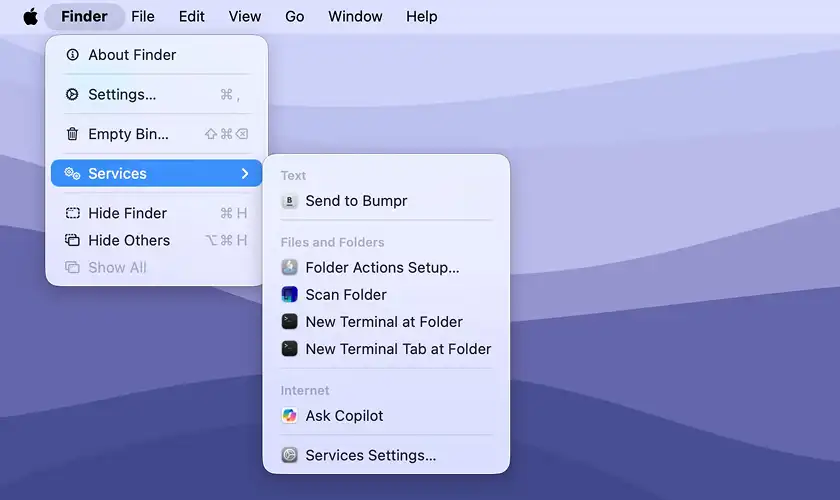
Task: Open the Apple logo menu
Action: click(x=31, y=17)
